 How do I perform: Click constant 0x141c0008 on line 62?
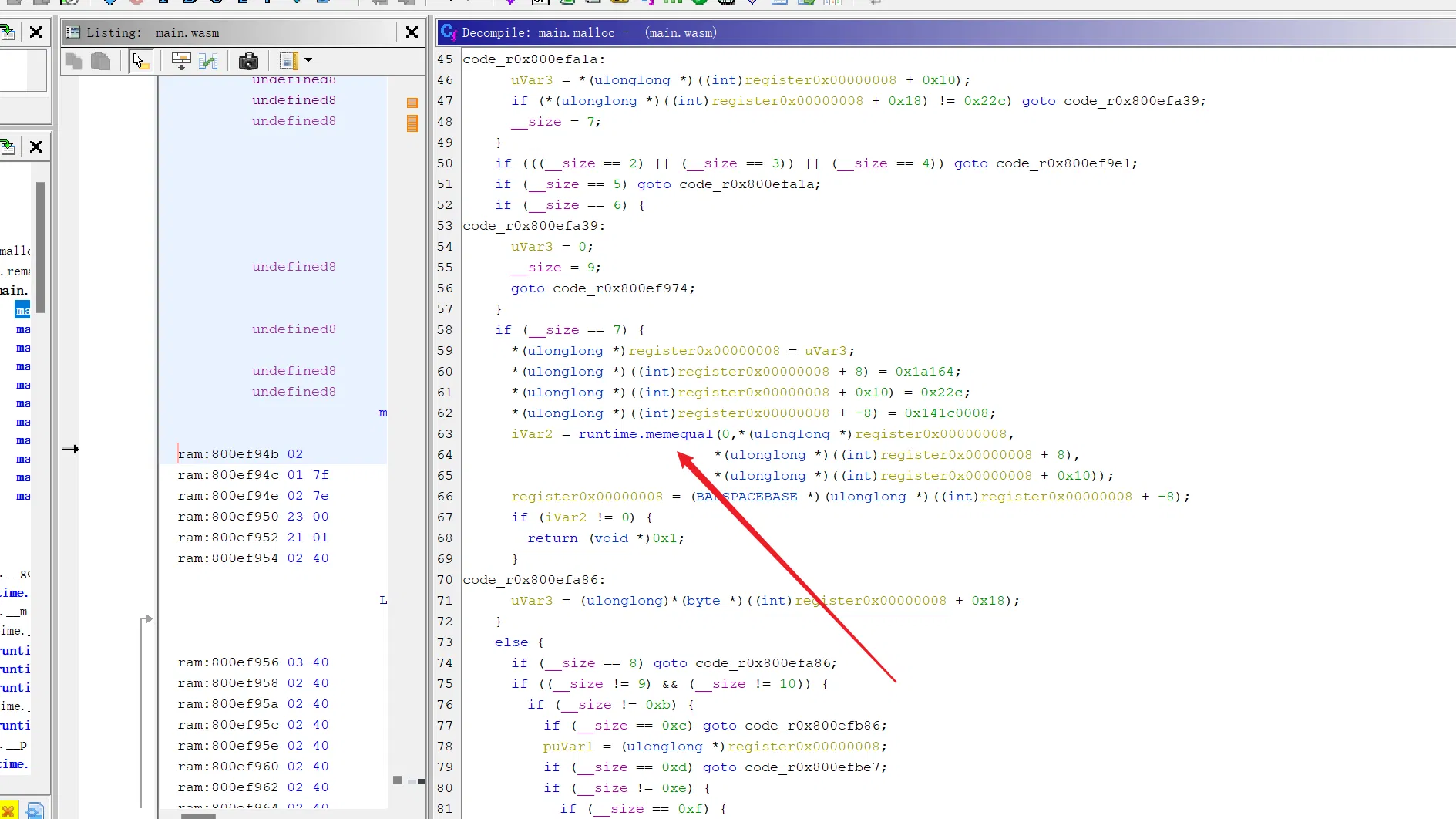coord(947,413)
